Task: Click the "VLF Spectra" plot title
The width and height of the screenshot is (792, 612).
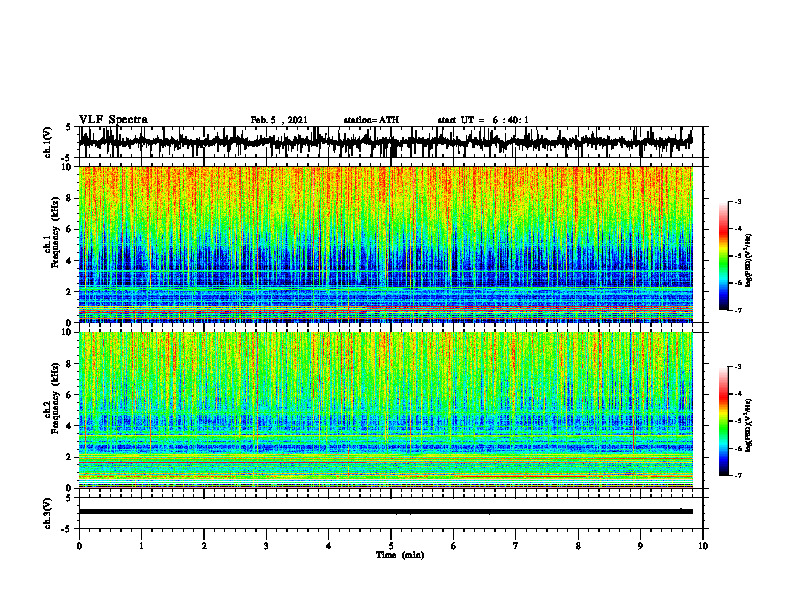Action: coord(113,120)
